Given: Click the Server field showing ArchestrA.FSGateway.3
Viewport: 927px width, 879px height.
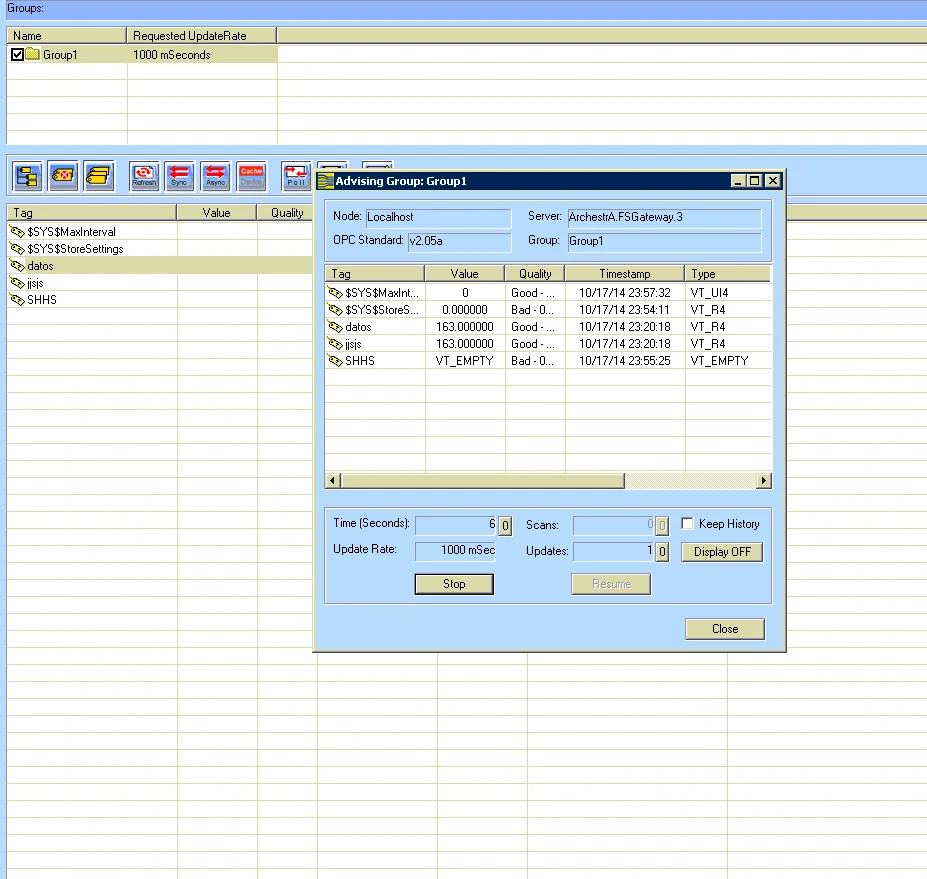Looking at the screenshot, I should click(665, 218).
